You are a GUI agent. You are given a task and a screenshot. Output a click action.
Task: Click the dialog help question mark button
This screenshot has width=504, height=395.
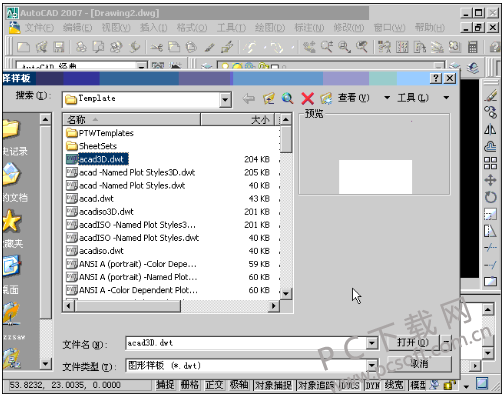pyautogui.click(x=435, y=78)
